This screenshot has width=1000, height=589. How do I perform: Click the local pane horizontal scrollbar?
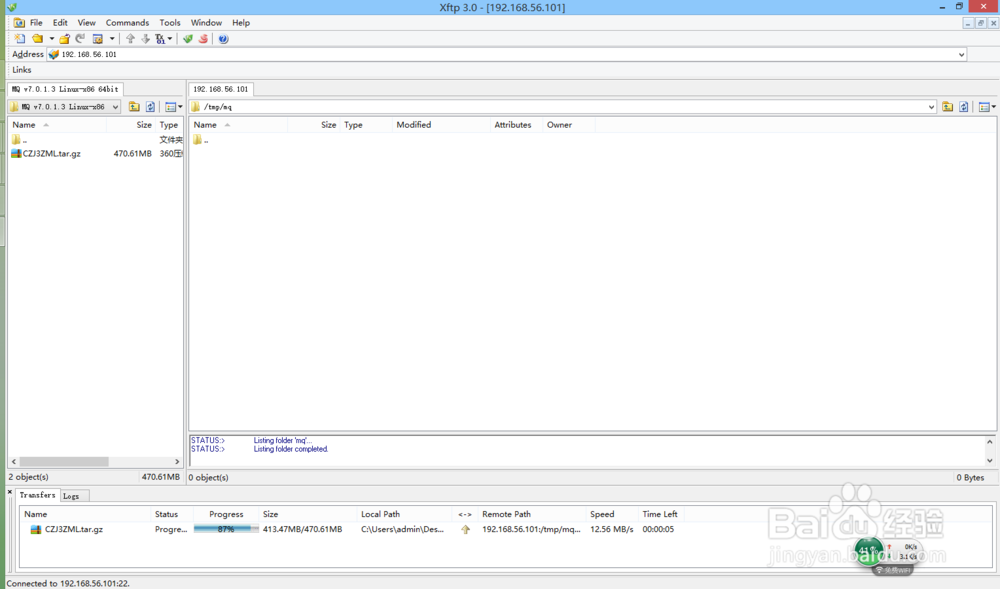[64, 462]
